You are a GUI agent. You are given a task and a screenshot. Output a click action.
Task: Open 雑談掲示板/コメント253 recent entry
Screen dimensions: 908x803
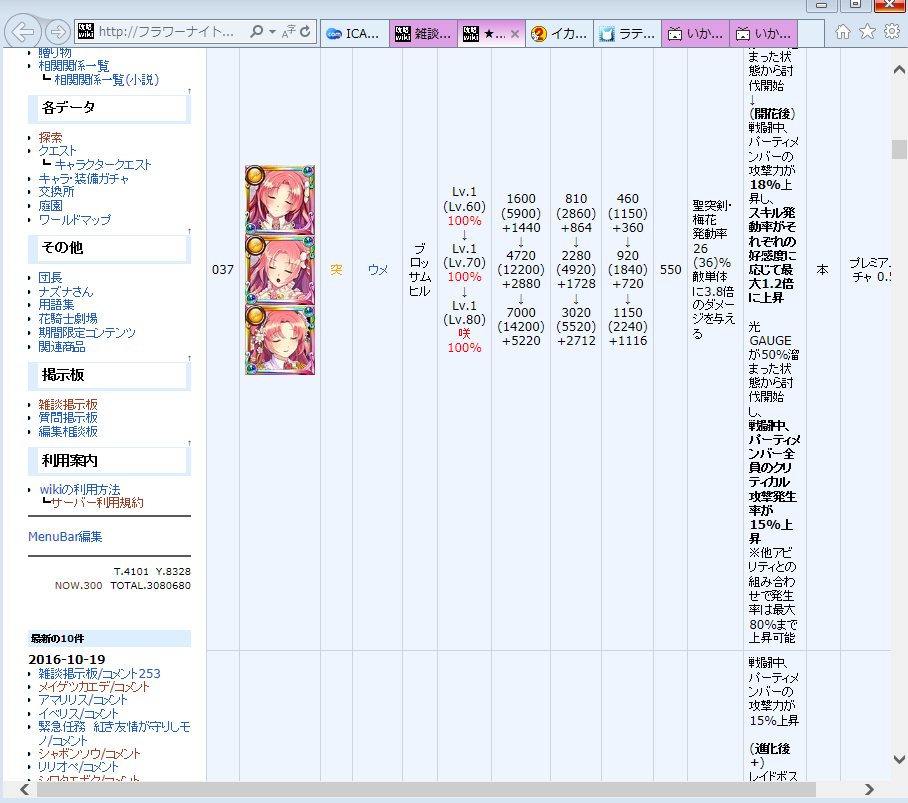coord(99,673)
